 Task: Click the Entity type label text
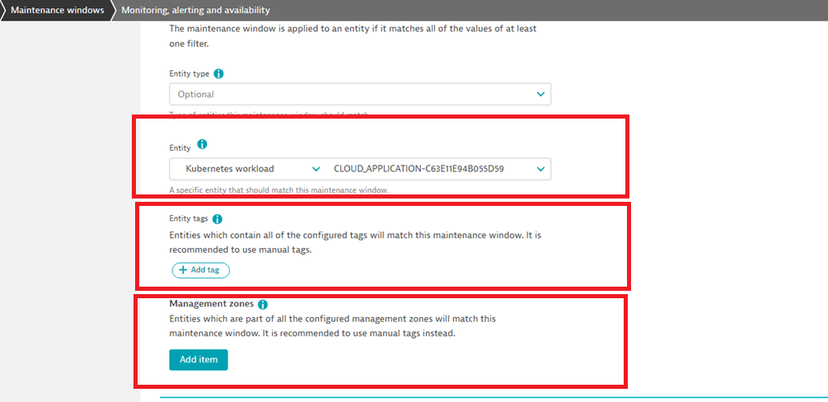(189, 74)
